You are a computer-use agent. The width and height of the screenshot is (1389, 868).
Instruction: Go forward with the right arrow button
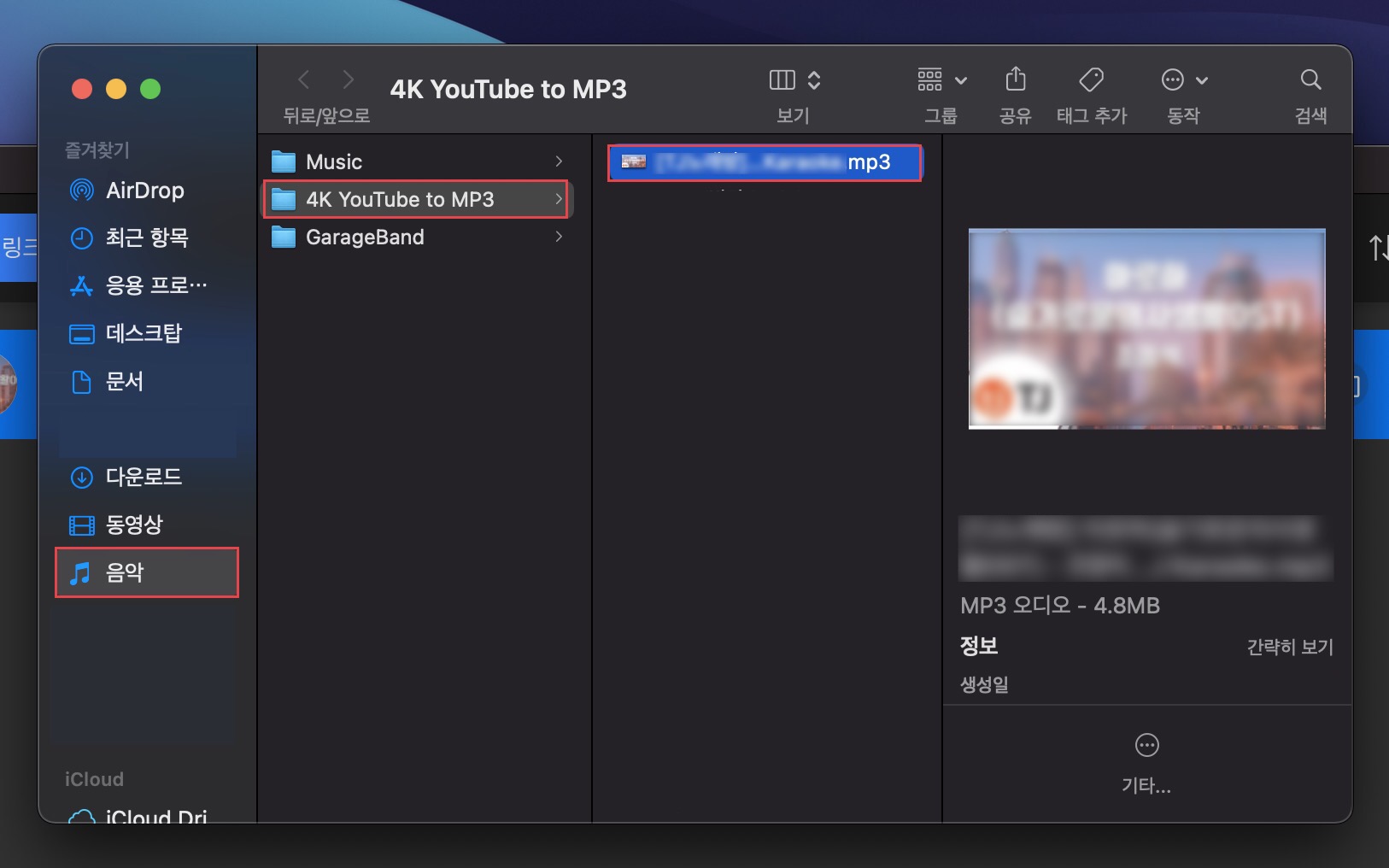(x=348, y=80)
